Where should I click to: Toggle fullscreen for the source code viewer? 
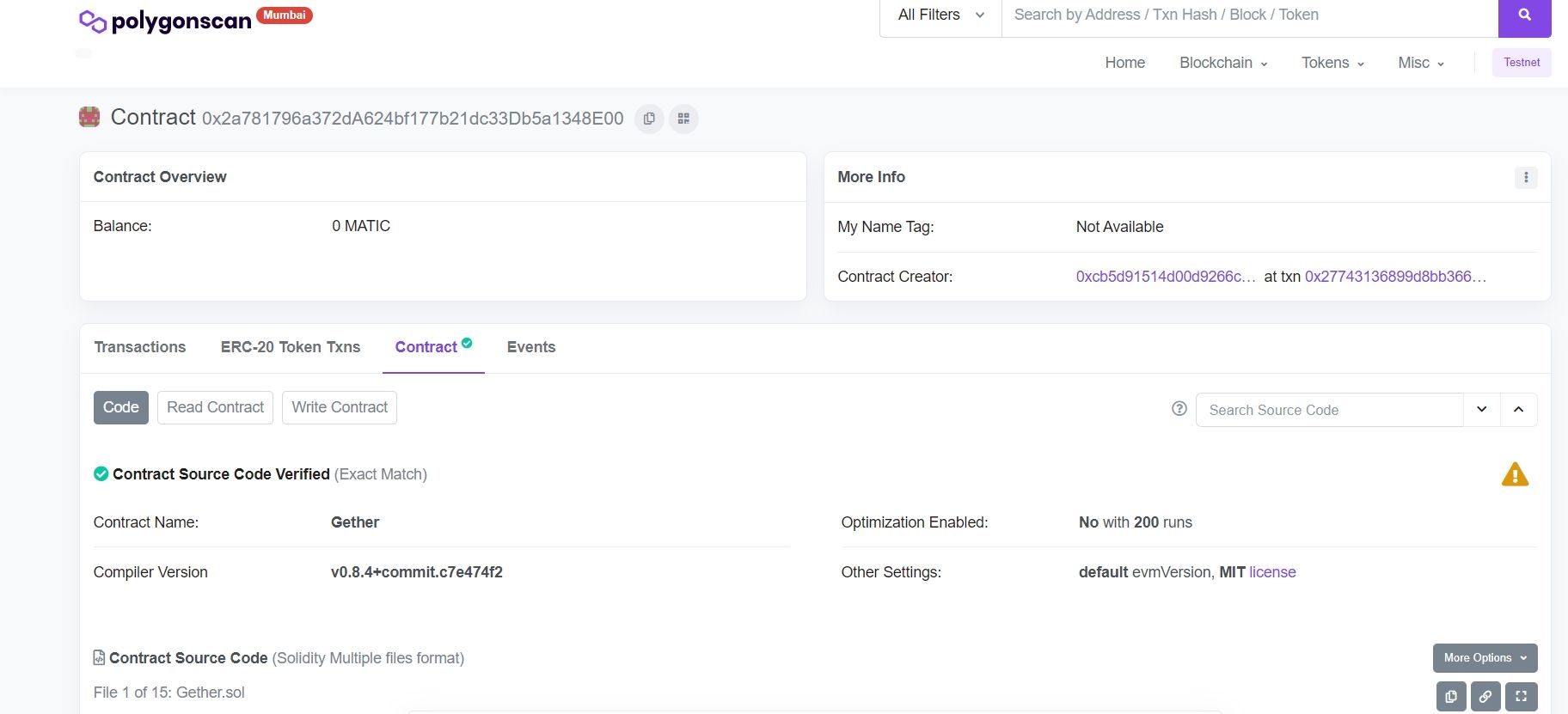click(x=1521, y=697)
